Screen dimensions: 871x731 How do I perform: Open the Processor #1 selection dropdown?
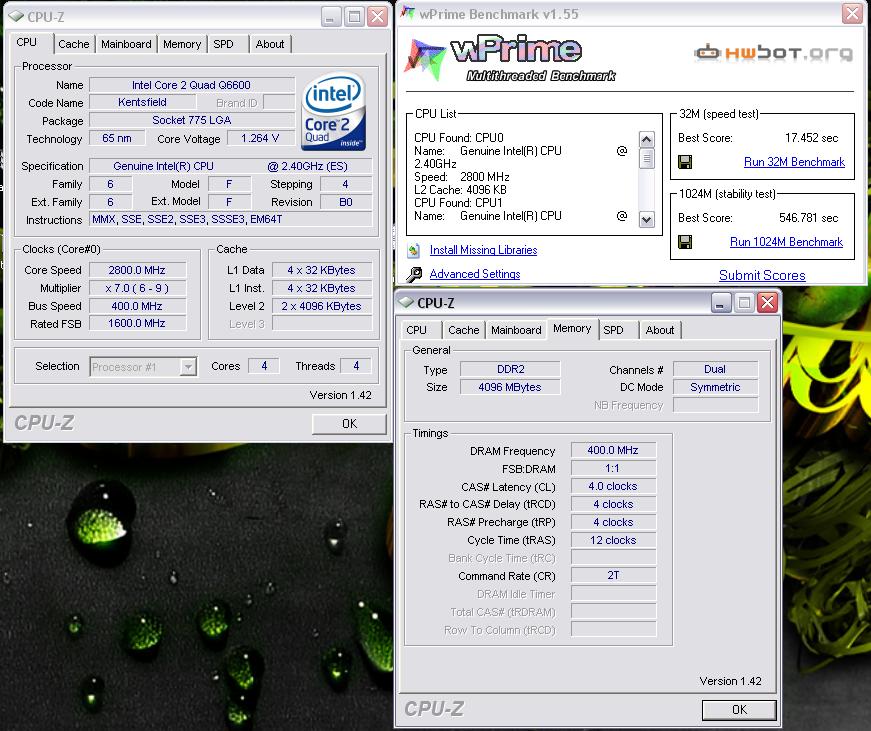coord(188,367)
